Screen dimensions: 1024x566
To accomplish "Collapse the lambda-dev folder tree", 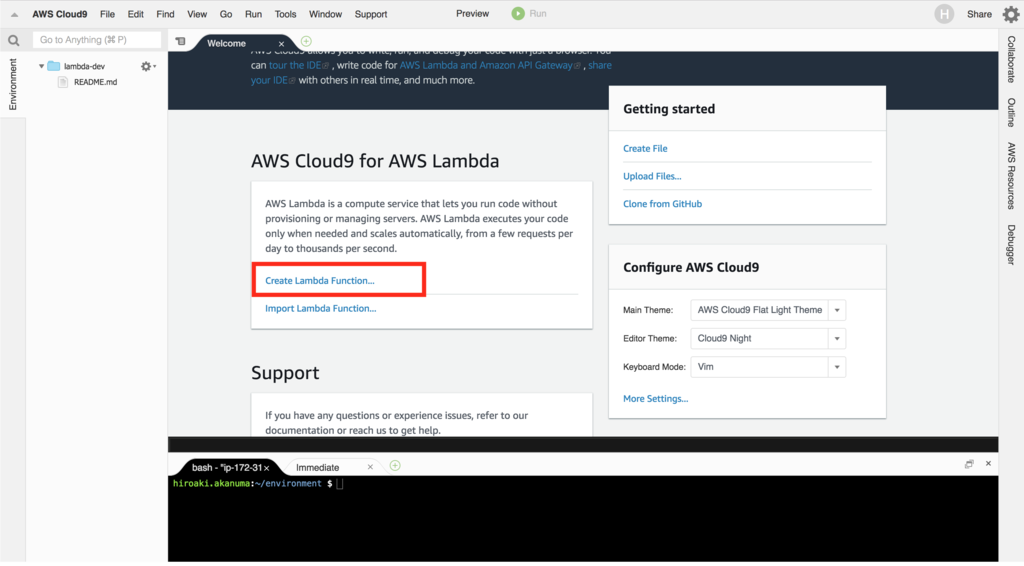I will [41, 66].
